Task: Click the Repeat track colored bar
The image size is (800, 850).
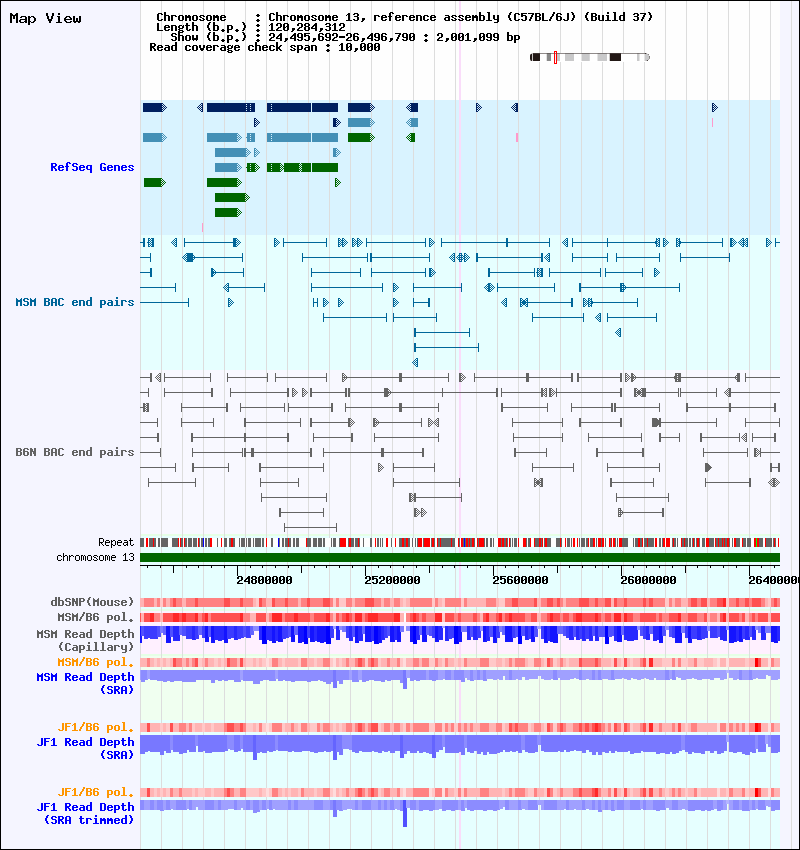Action: point(460,542)
